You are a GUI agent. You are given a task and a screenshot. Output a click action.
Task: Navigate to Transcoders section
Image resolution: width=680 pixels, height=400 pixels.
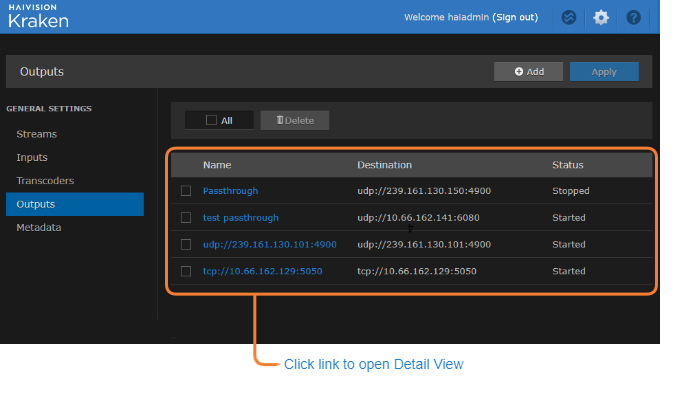45,181
